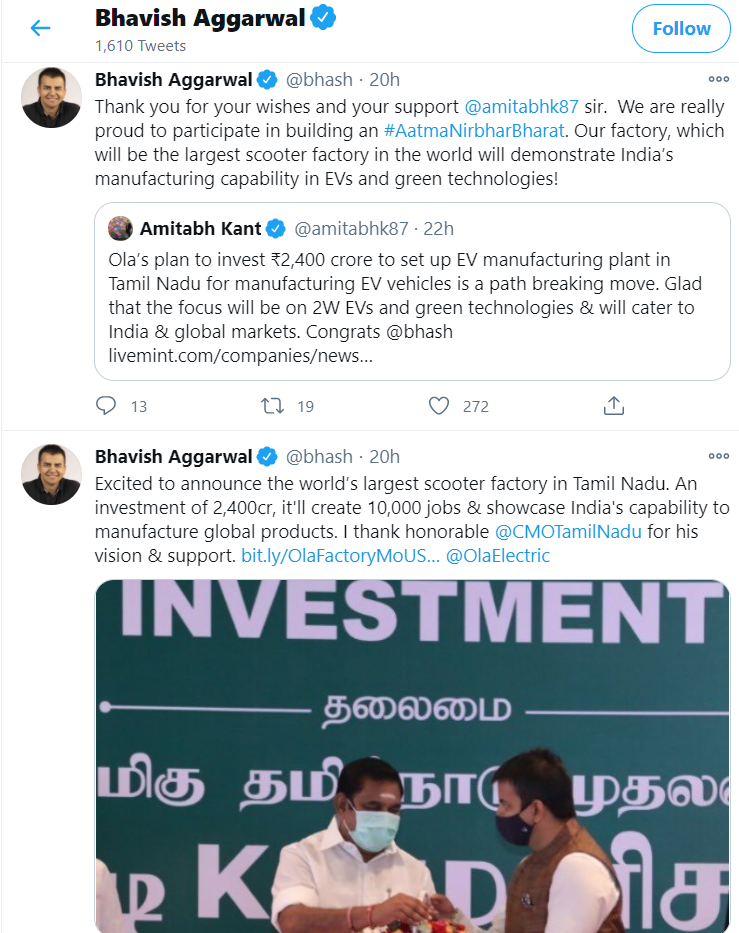Open Bhavish avatar on first tweet
Viewport: 739px width, 933px height.
click(x=51, y=98)
